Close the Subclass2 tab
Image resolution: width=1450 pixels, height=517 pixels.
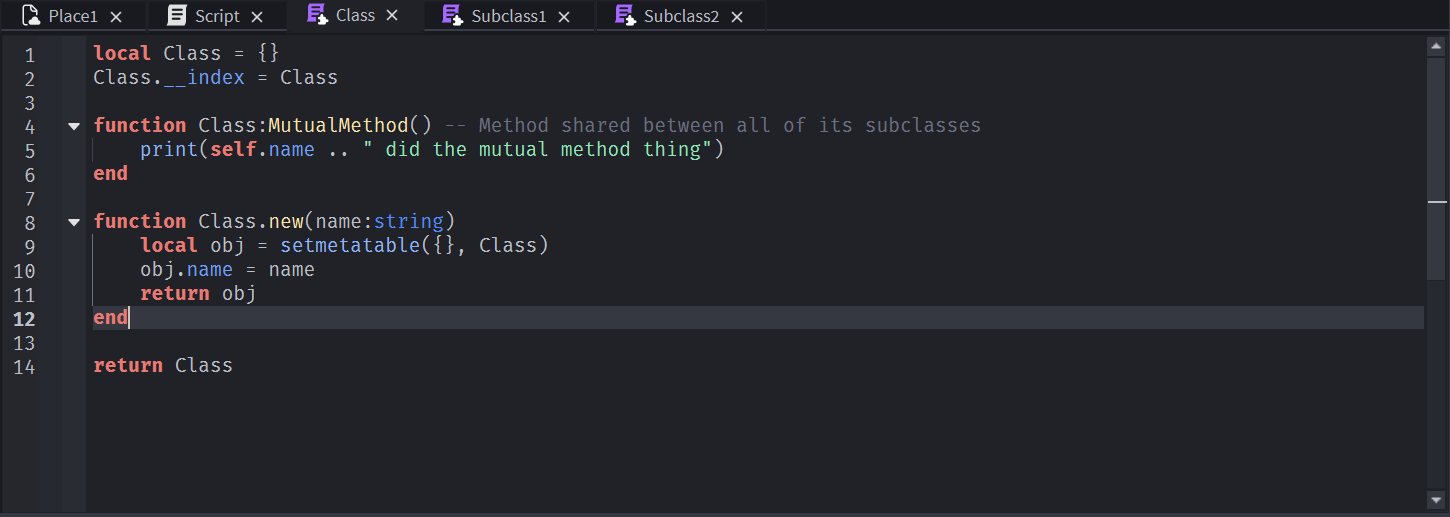737,17
